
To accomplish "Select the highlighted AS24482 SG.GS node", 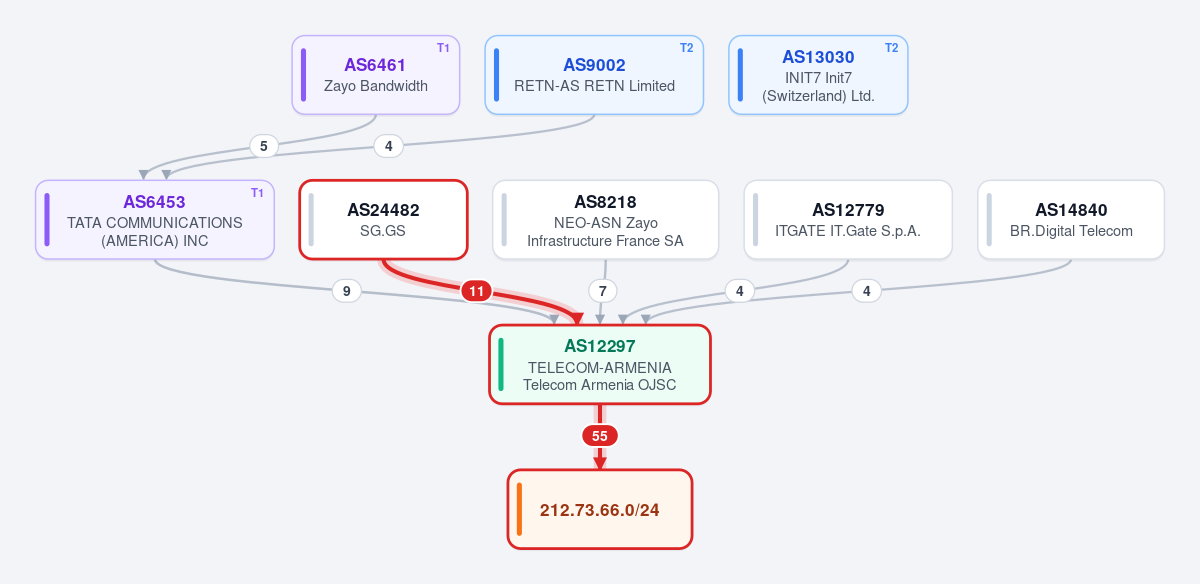I will click(383, 220).
